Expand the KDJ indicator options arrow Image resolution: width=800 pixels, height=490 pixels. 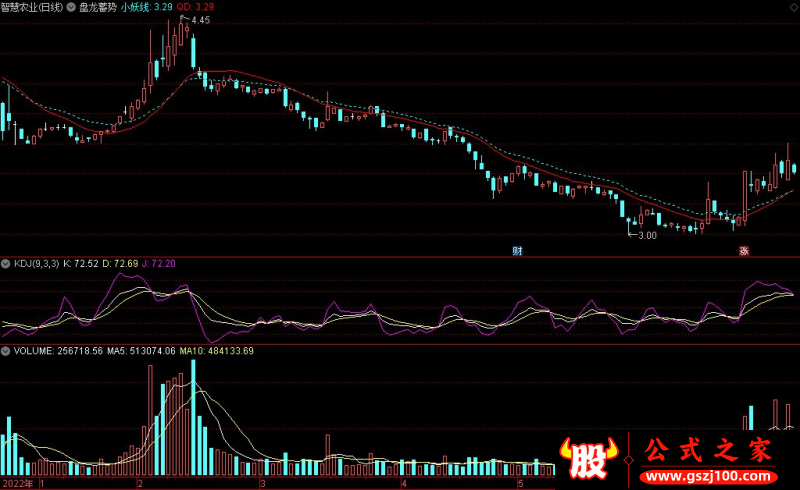point(6,264)
